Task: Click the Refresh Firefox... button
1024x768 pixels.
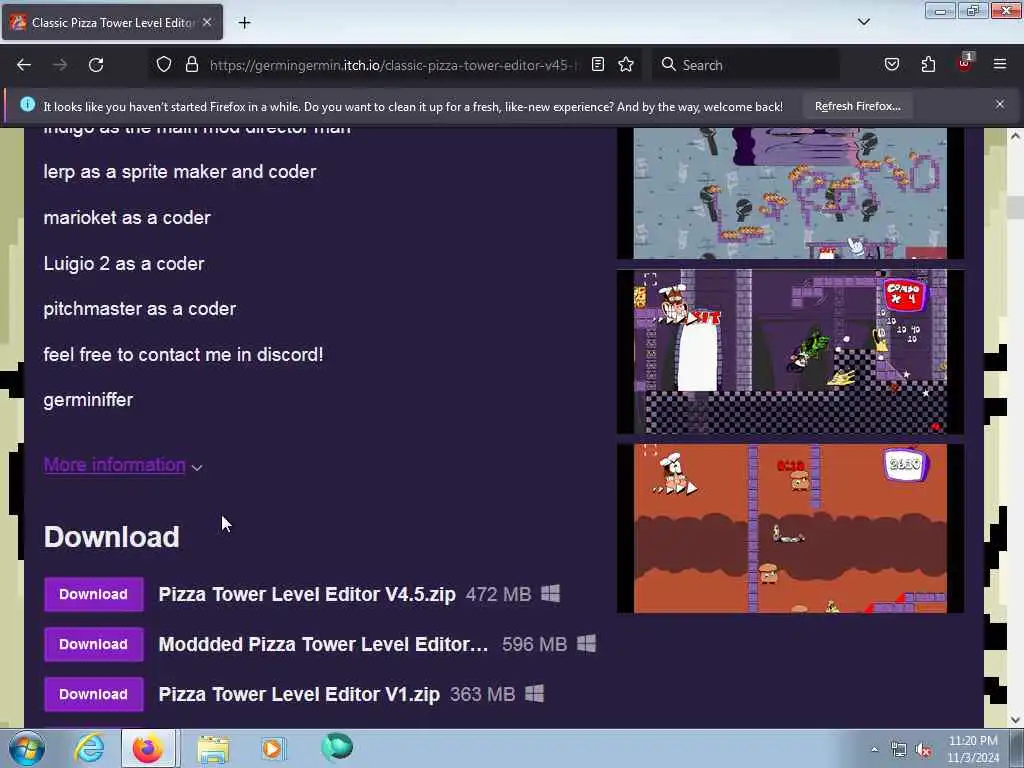Action: 857,106
